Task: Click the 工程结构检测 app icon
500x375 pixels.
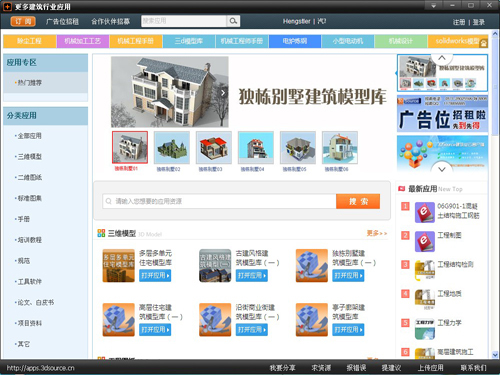Action: 425,270
